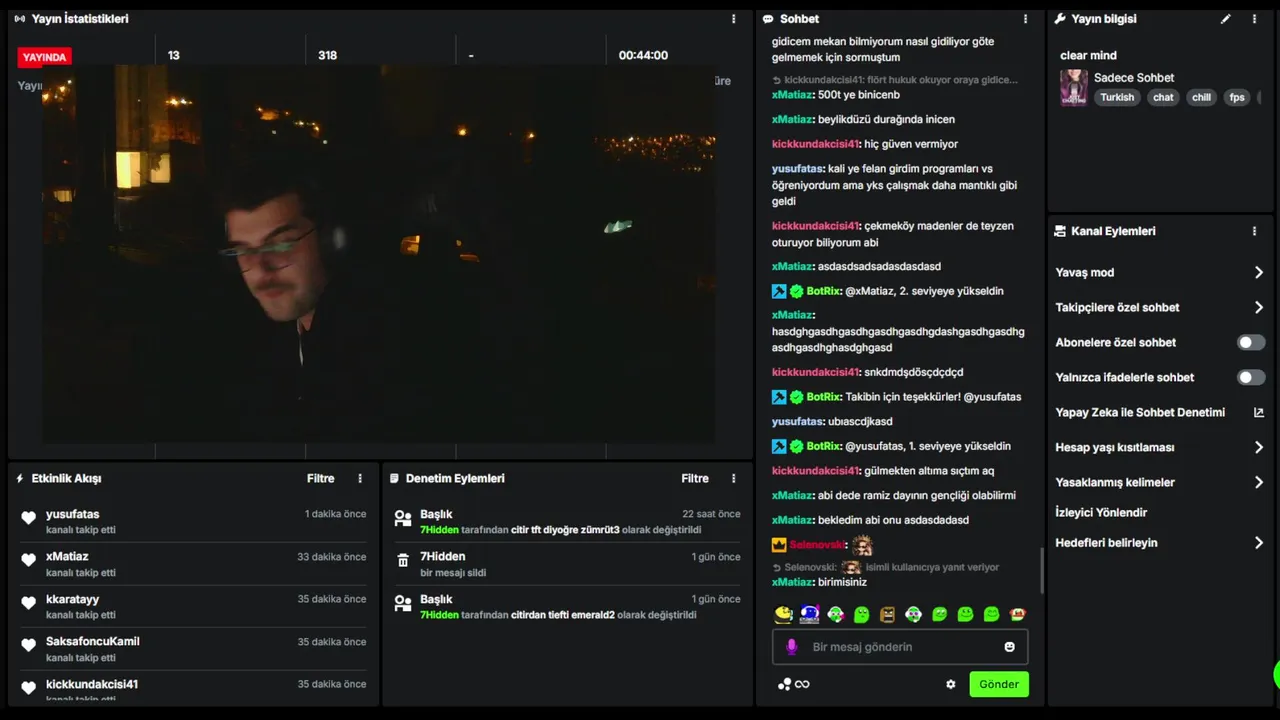This screenshot has width=1280, height=720.
Task: Click the chat panel scrollbar
Action: click(1042, 570)
